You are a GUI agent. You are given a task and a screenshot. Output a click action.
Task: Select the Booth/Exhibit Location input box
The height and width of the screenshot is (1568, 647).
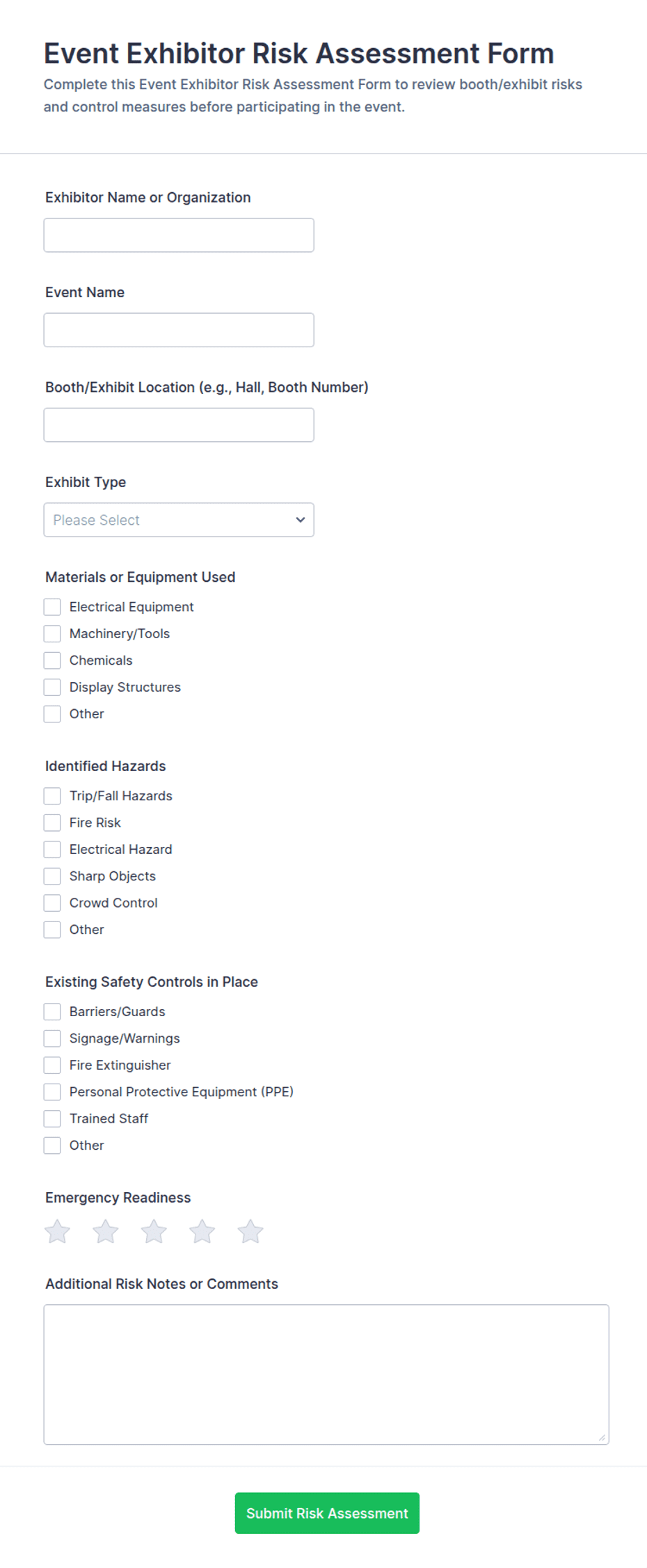pos(179,425)
